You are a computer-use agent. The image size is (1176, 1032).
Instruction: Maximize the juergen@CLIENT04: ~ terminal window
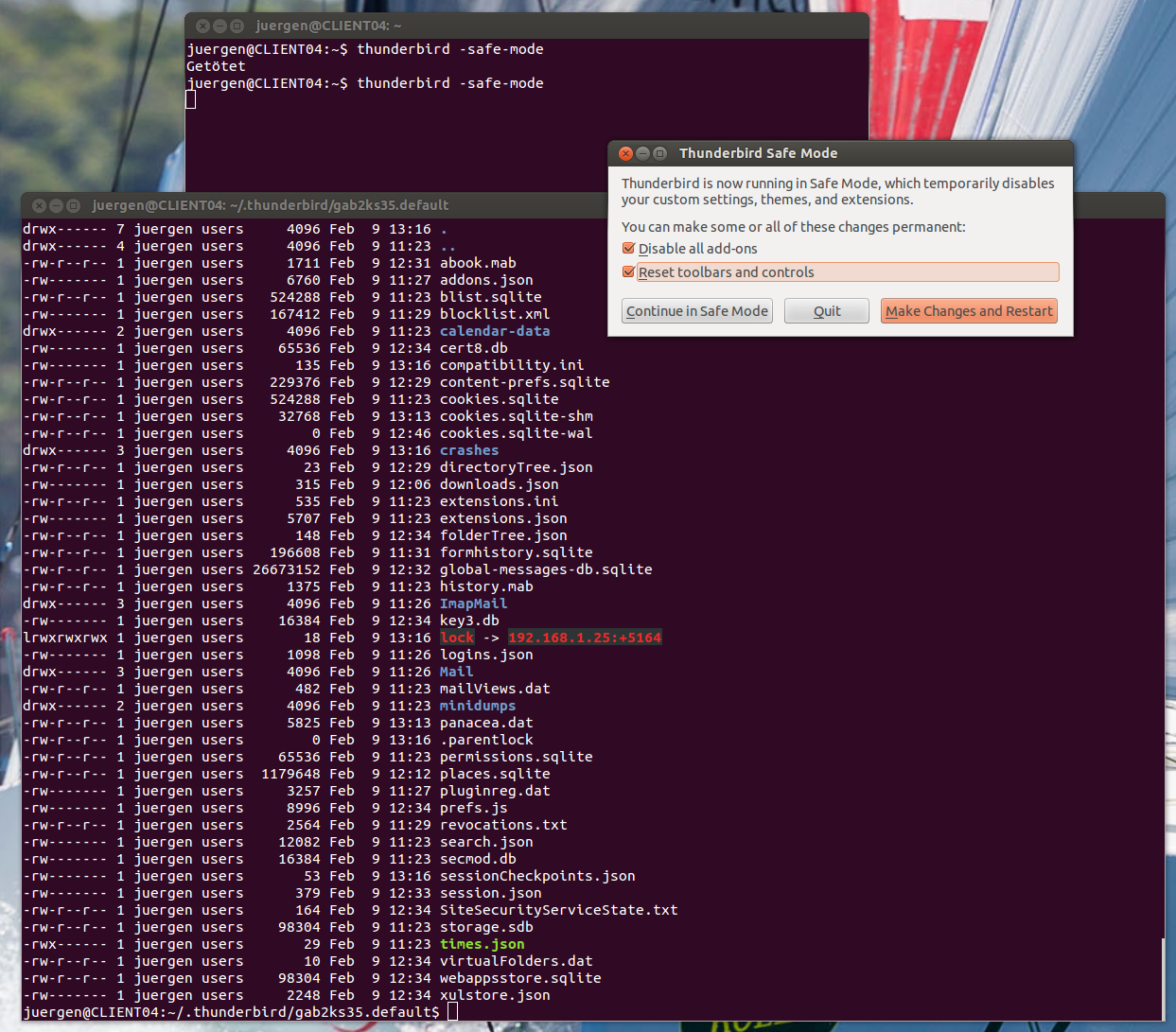tap(237, 26)
